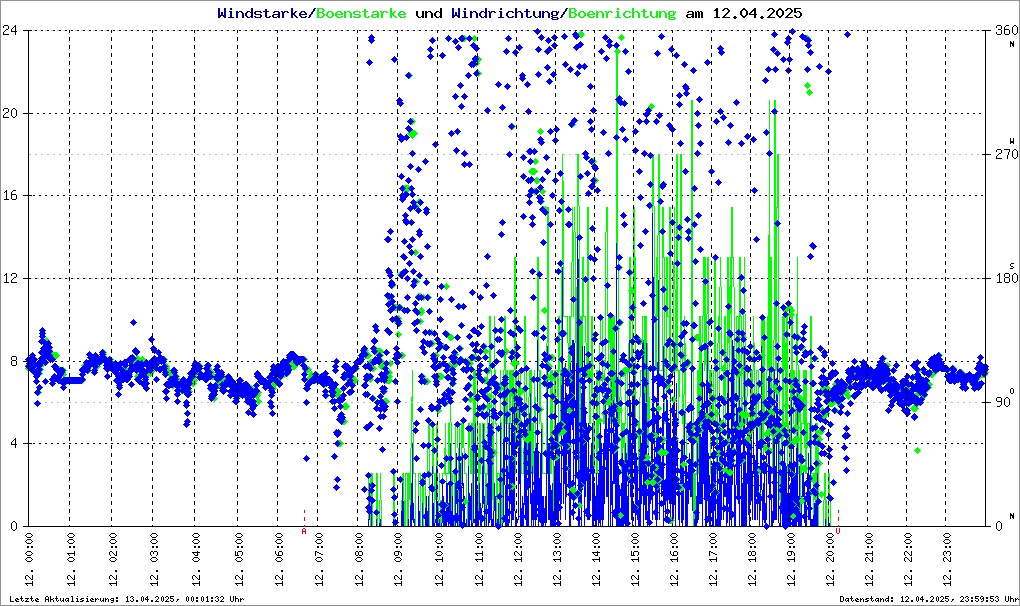Click the left-axis value 24
This screenshot has width=1020, height=606.
[x=10, y=30]
